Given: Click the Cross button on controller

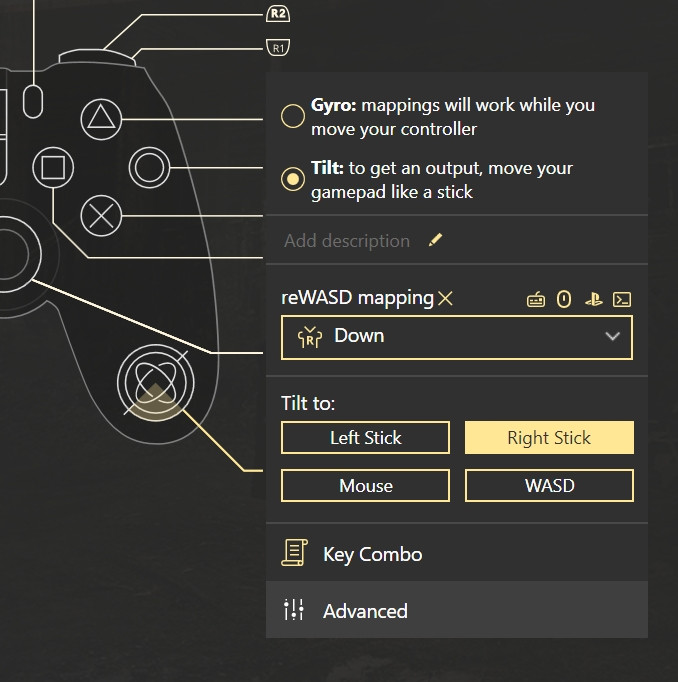Looking at the screenshot, I should point(101,216).
